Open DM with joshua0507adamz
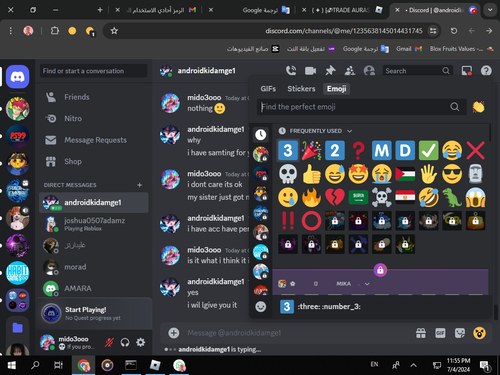500x375 pixels. pyautogui.click(x=94, y=224)
